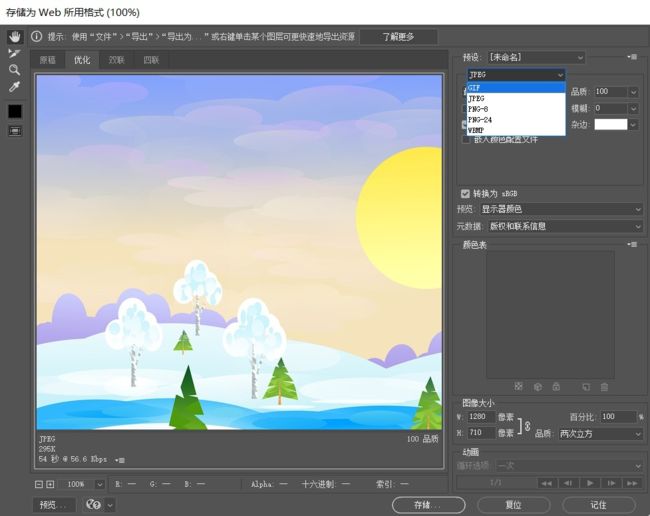Click the browser preview globe icon

[x=93, y=504]
